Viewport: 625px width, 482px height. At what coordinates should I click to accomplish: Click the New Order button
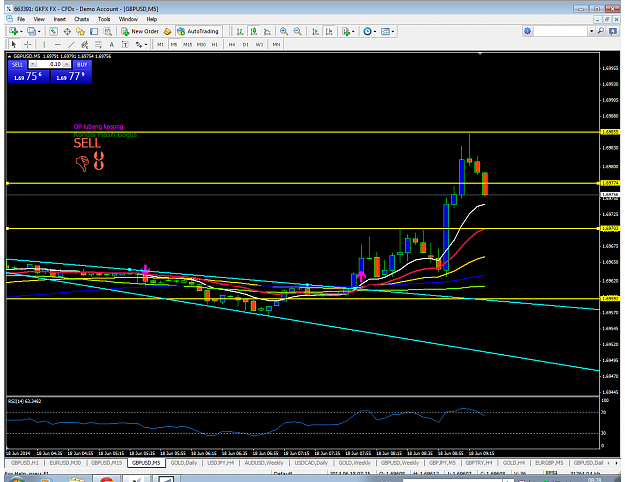pyautogui.click(x=141, y=31)
